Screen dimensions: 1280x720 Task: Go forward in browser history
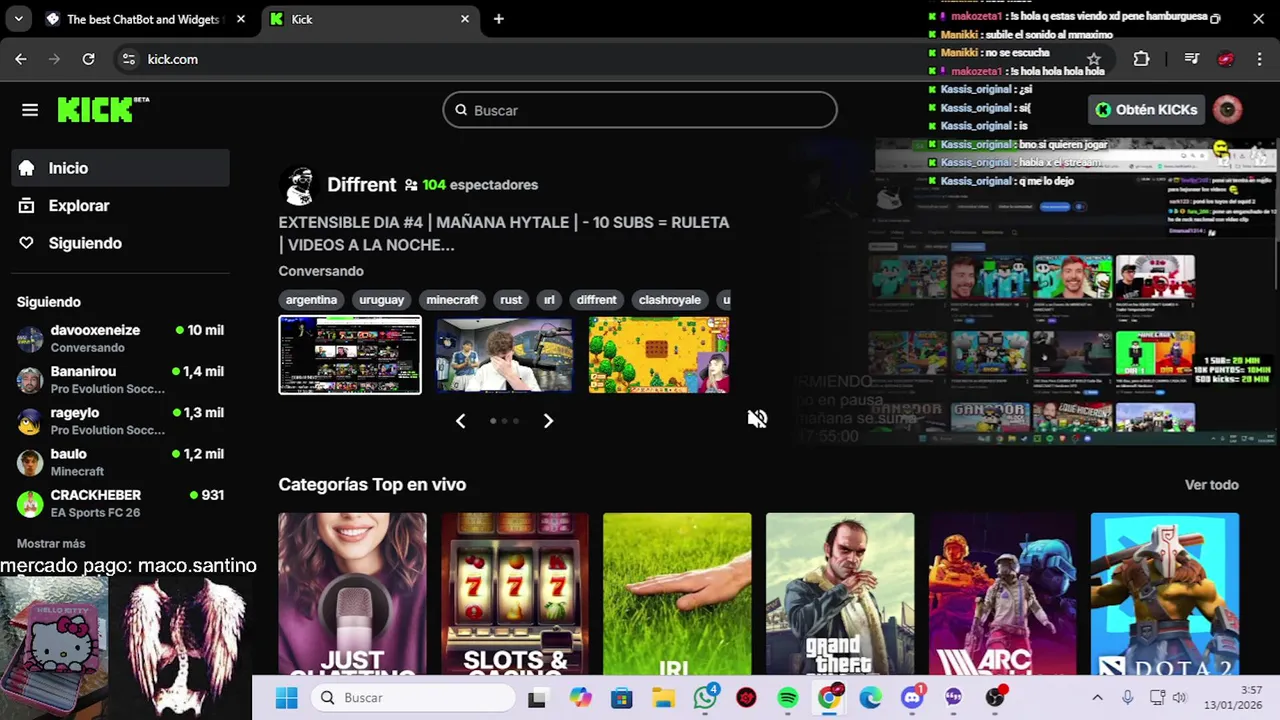(55, 59)
